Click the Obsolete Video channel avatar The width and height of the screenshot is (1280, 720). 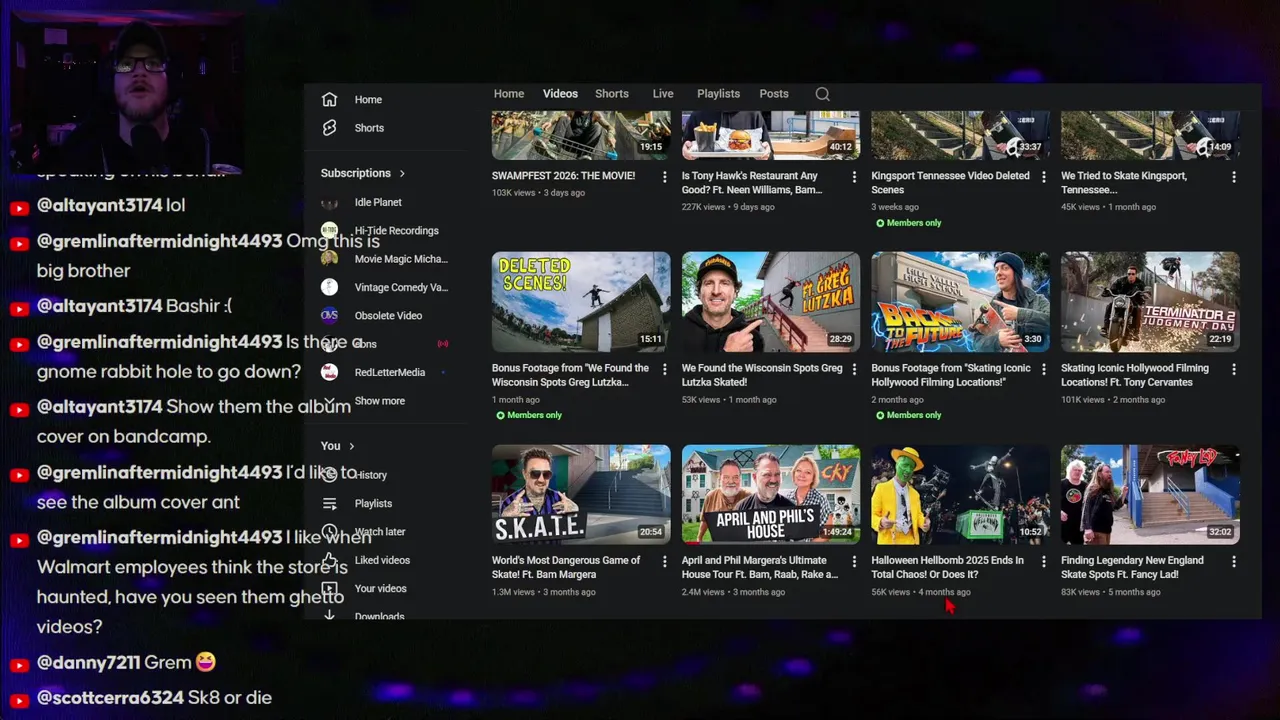point(329,315)
